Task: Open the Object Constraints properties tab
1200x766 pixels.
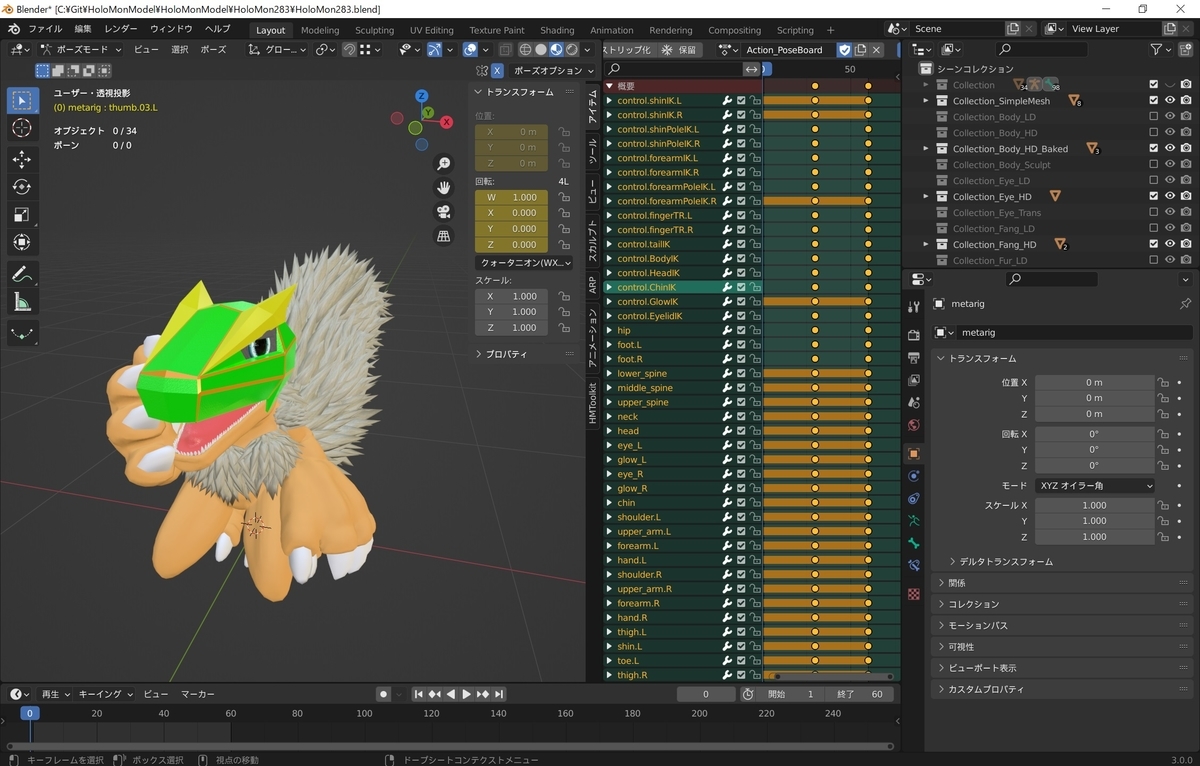Action: click(914, 499)
